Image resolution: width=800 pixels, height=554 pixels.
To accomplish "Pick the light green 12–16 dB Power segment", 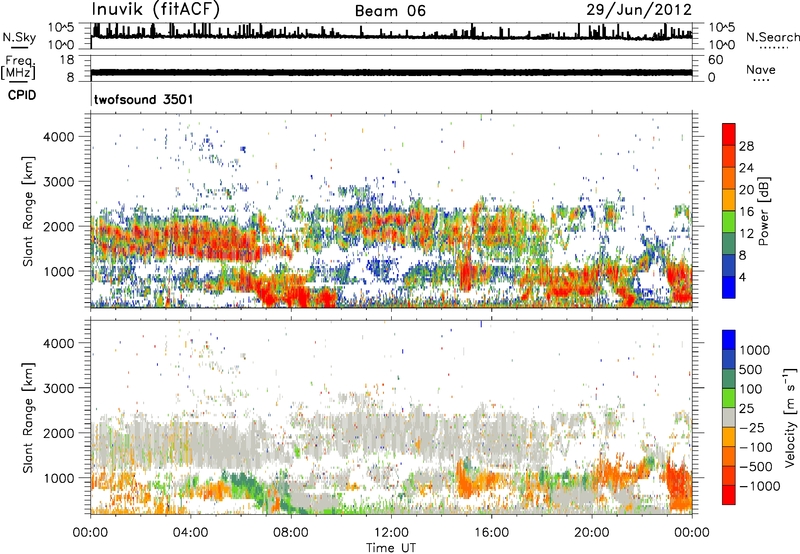I will click(x=729, y=222).
